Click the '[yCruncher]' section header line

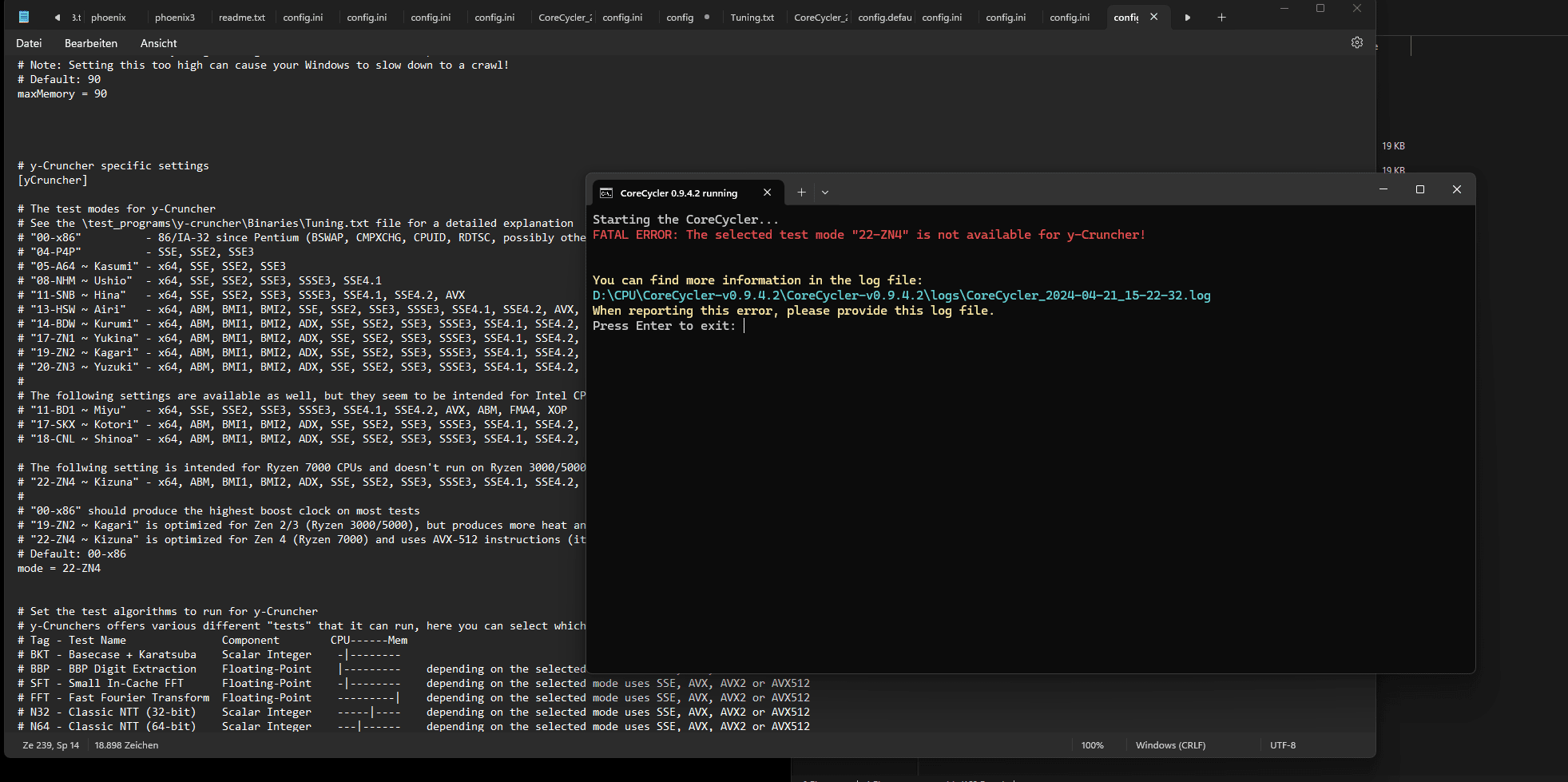coord(53,181)
